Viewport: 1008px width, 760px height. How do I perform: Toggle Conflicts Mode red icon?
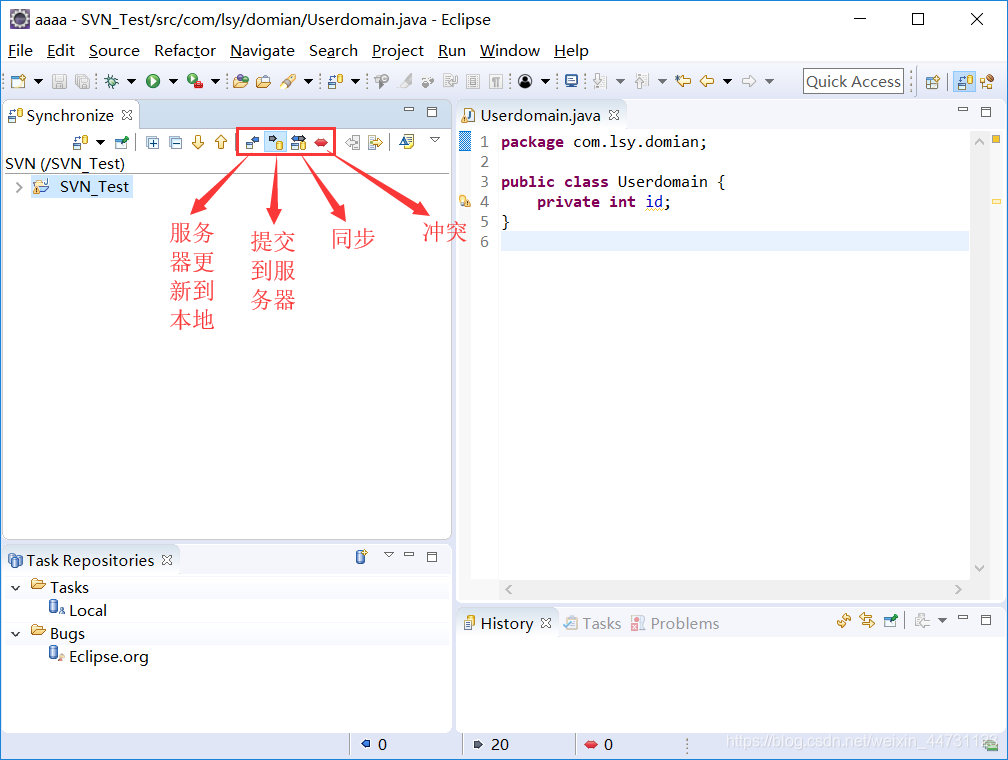pos(321,142)
